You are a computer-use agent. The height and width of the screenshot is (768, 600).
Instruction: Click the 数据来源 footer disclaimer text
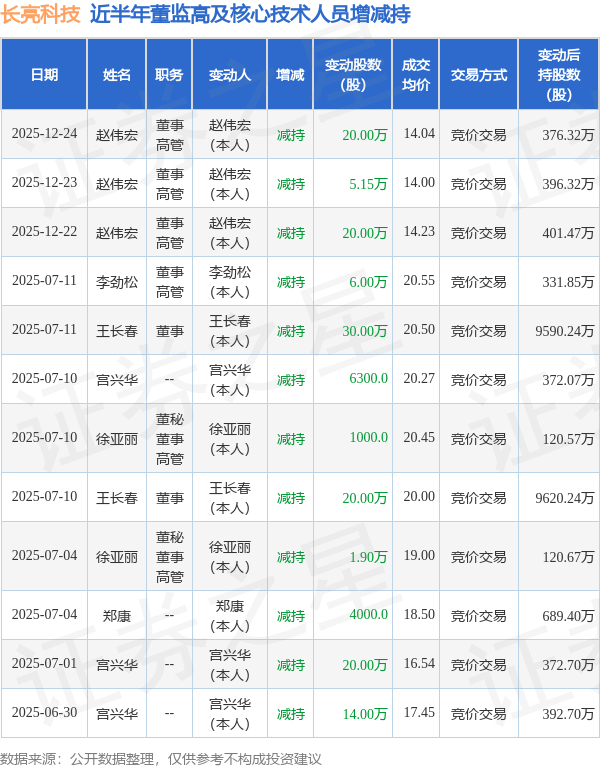161,759
